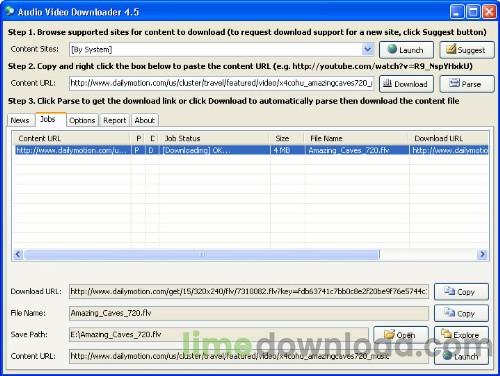Click the D column header in jobs list
The height and width of the screenshot is (376, 500).
click(x=153, y=138)
